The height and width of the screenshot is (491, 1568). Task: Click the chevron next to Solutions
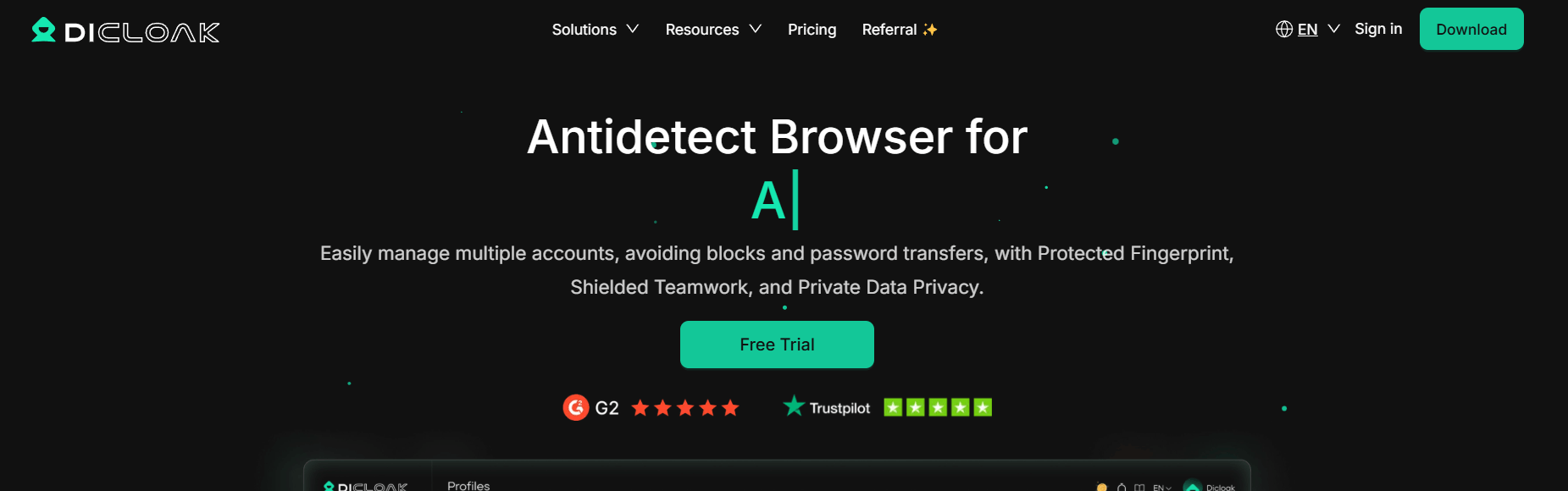pyautogui.click(x=632, y=30)
